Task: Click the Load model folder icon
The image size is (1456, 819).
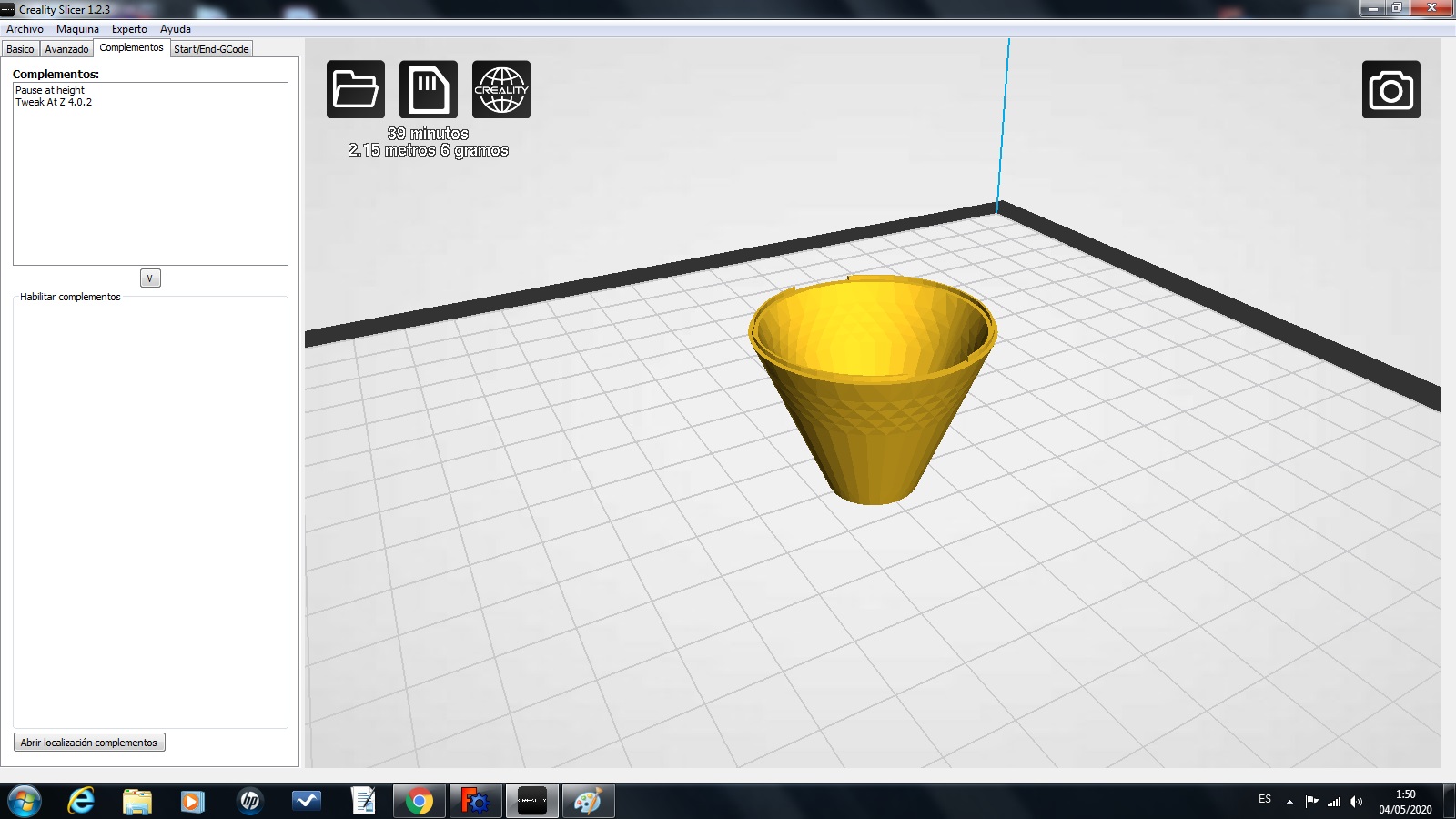Action: pyautogui.click(x=355, y=89)
